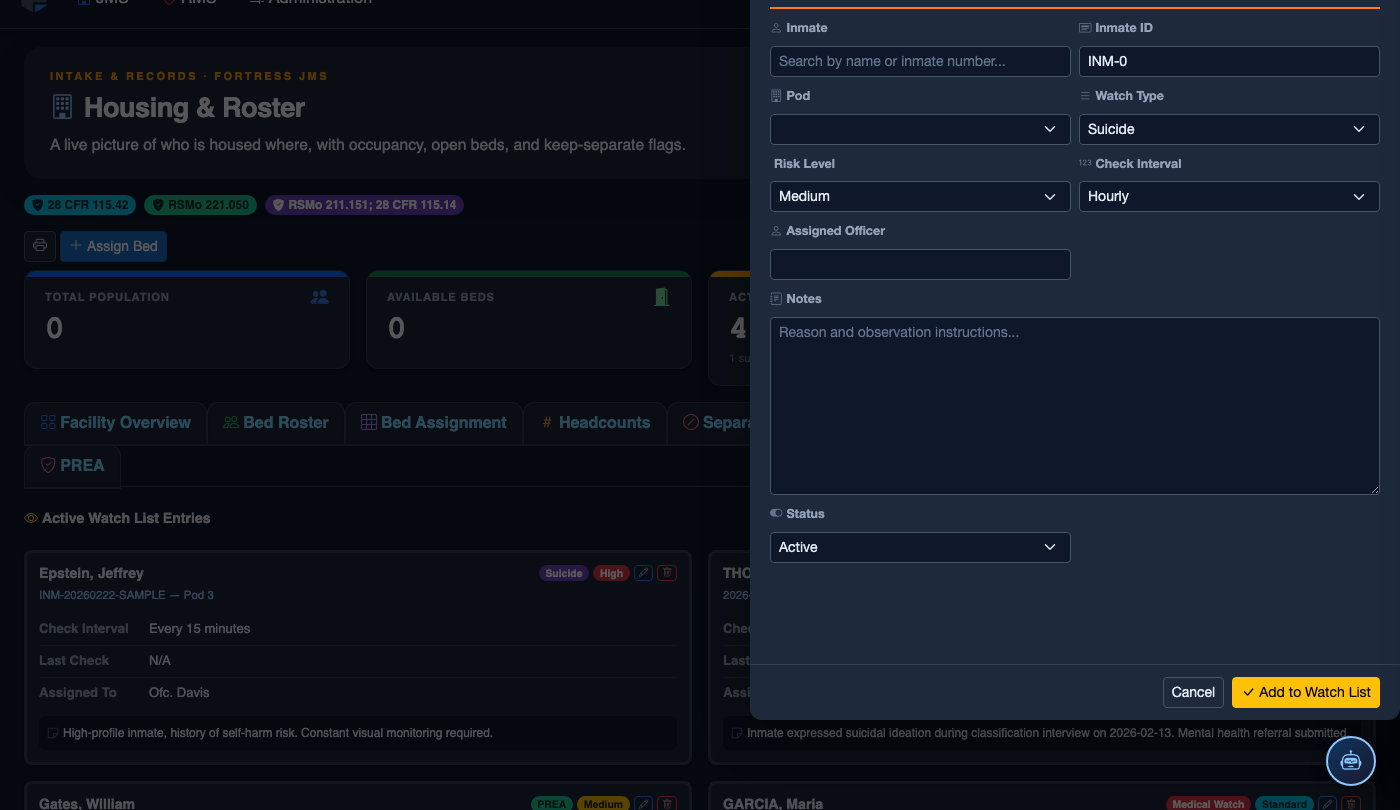
Task: Open the Bed Roster tab
Action: tap(276, 423)
